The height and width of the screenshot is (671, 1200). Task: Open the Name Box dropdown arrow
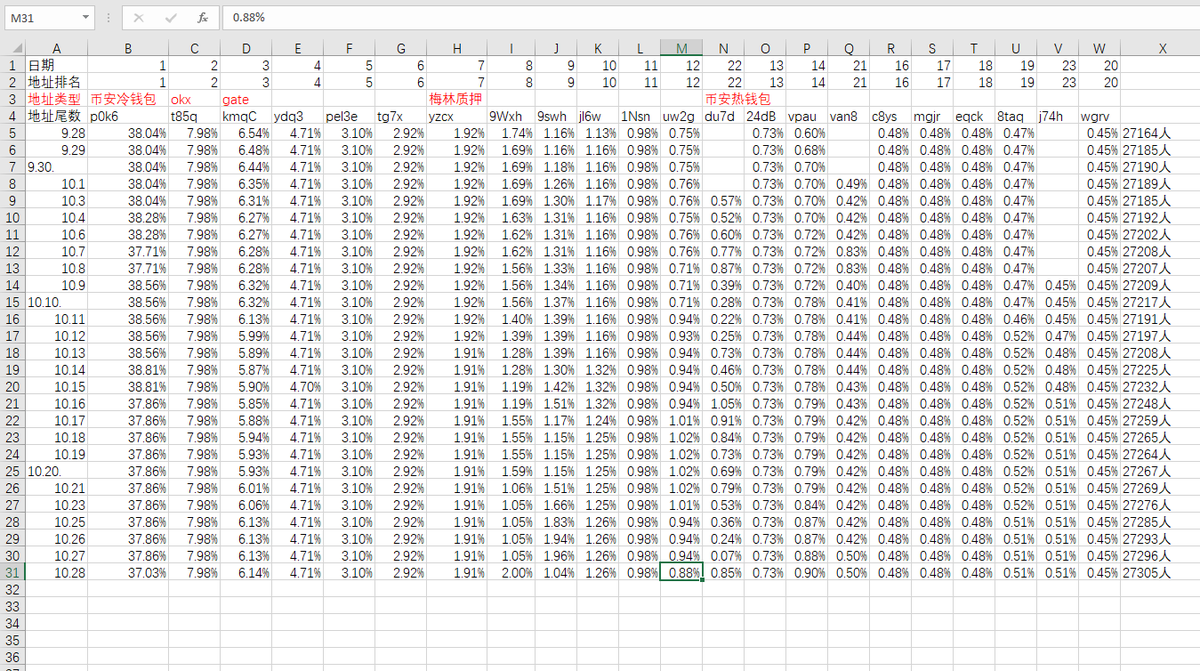[x=84, y=18]
